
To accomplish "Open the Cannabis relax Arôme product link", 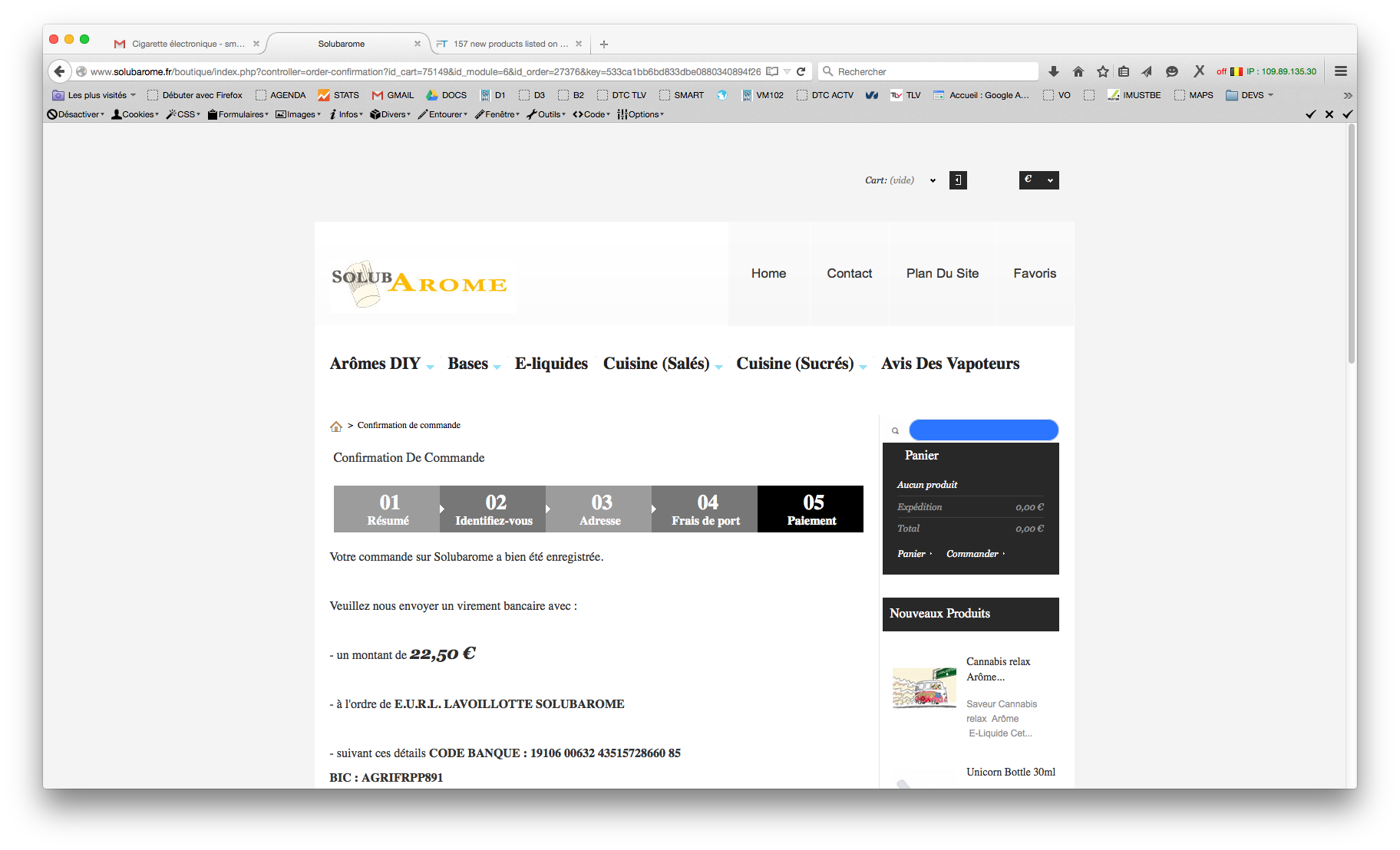I will click(x=998, y=669).
